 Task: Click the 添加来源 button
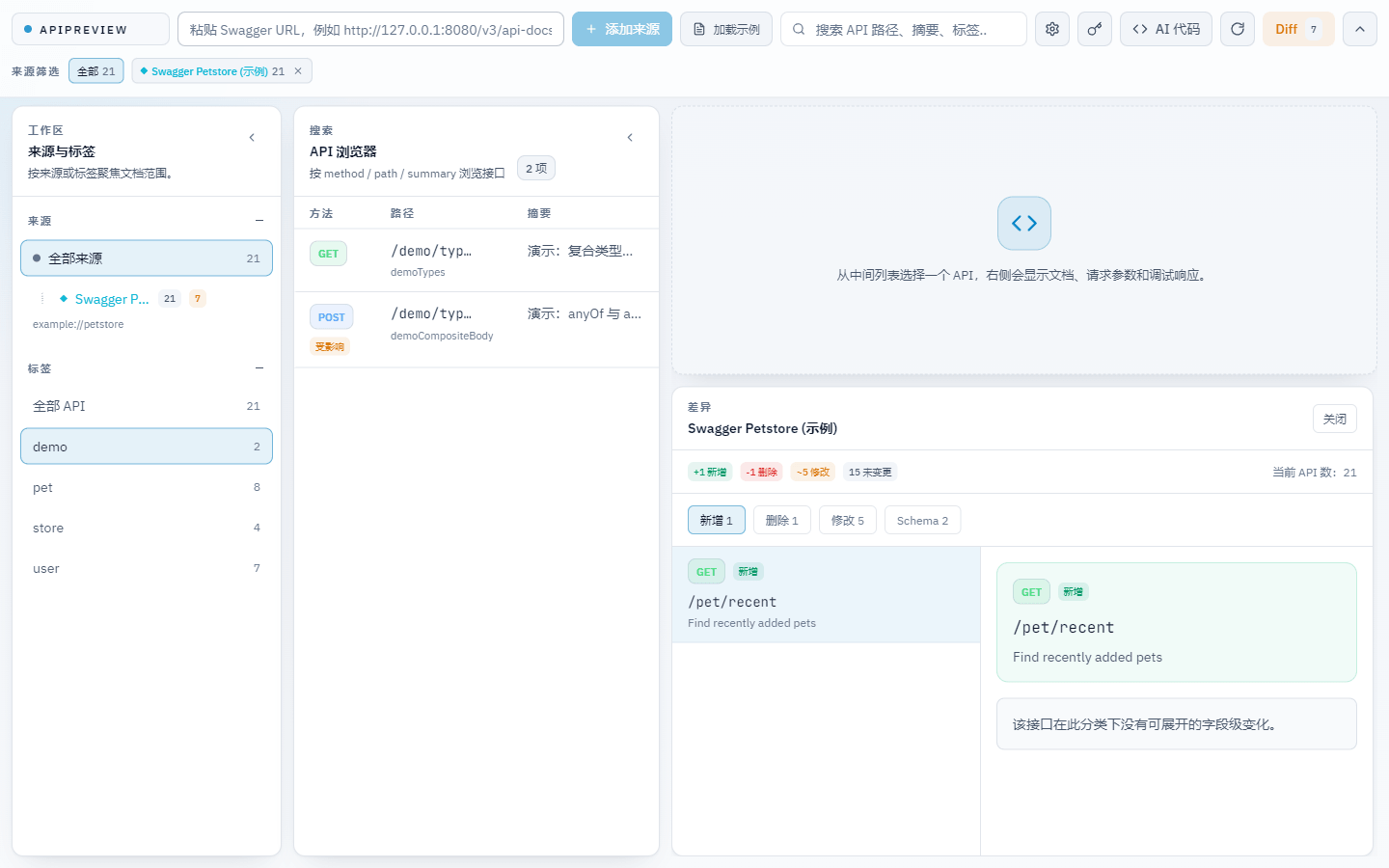click(622, 29)
